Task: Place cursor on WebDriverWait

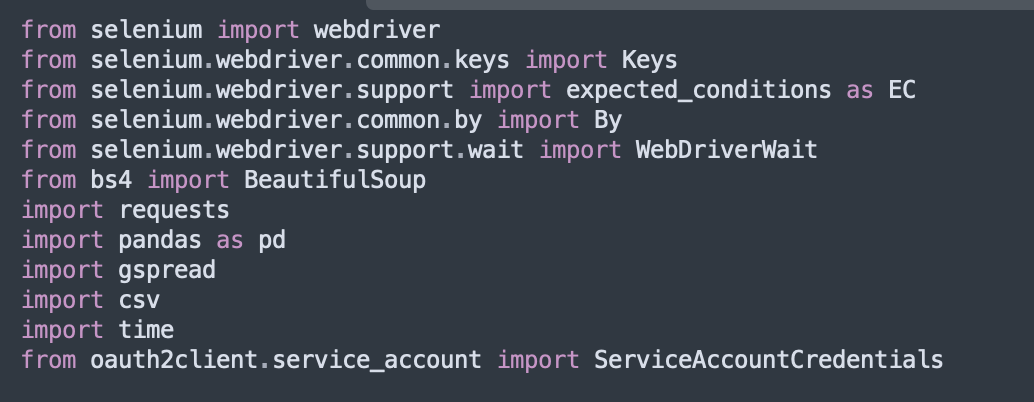Action: coord(726,150)
